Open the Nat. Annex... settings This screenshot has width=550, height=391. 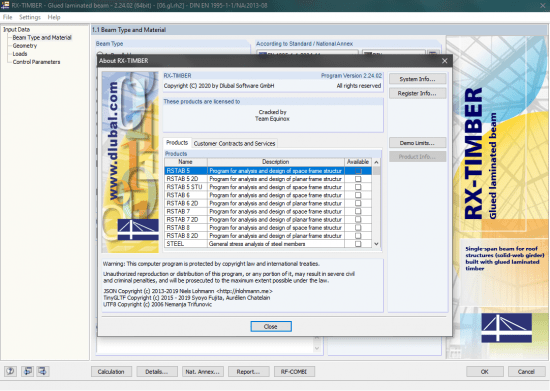[x=203, y=372]
